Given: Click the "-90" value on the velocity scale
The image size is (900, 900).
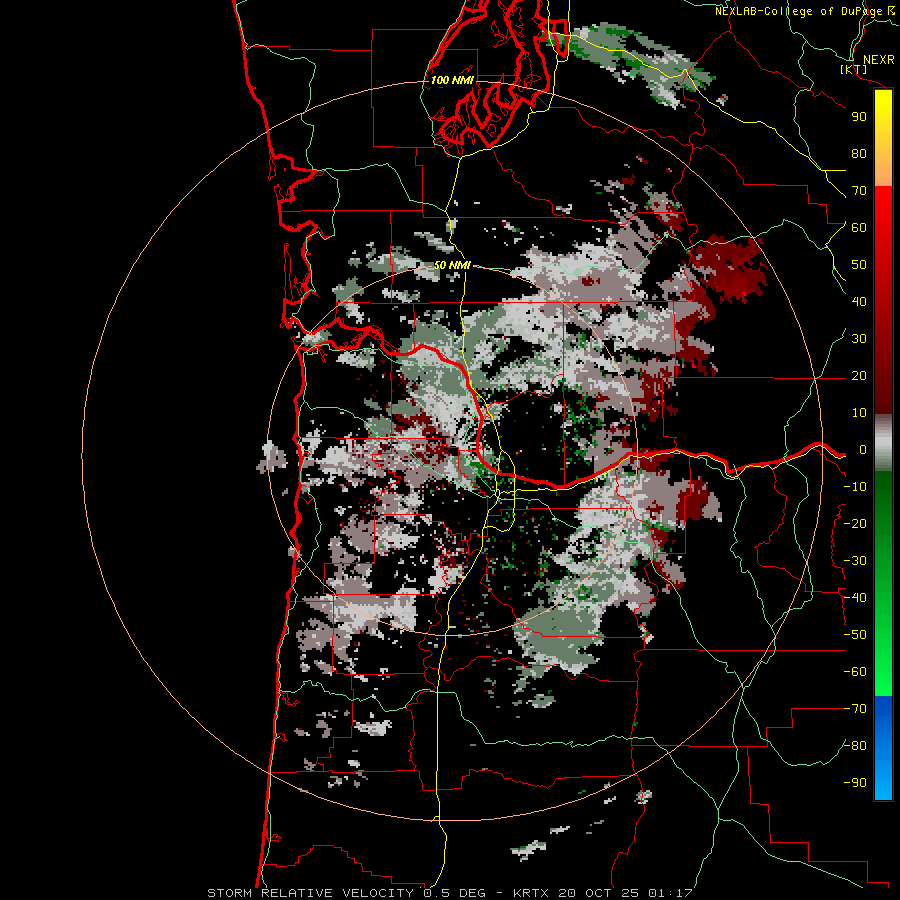Looking at the screenshot, I should click(x=855, y=783).
